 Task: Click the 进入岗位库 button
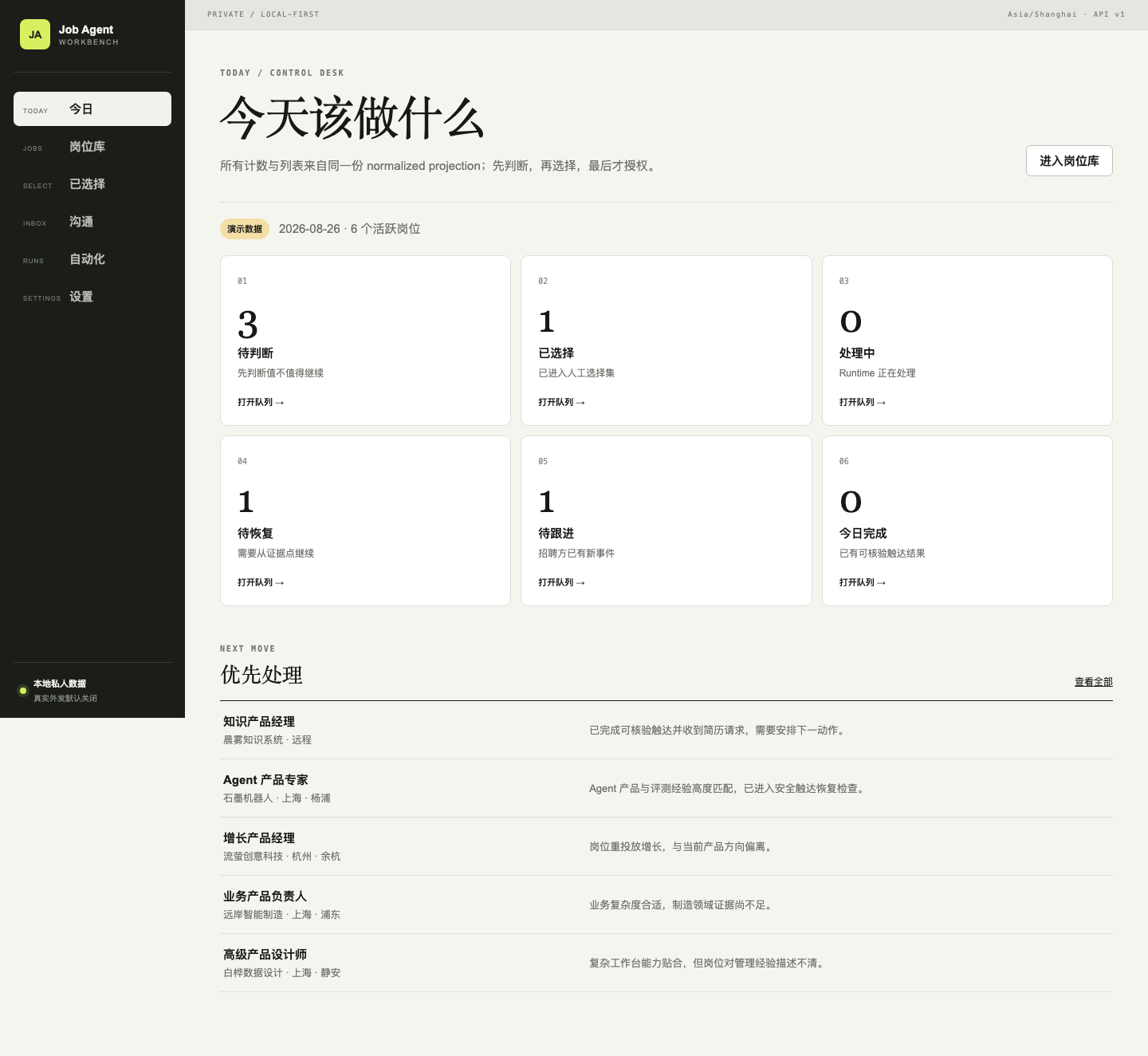[x=1069, y=161]
